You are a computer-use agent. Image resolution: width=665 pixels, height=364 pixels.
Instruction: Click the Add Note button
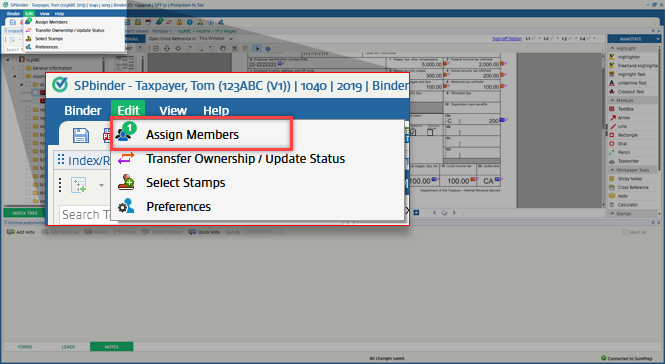[x=21, y=232]
